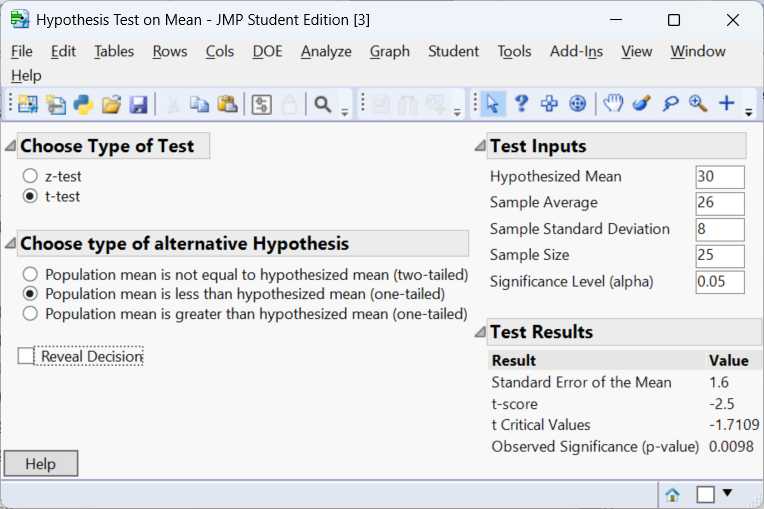Choose the two-tailed alternative hypothesis option
The height and width of the screenshot is (509, 764).
point(30,274)
